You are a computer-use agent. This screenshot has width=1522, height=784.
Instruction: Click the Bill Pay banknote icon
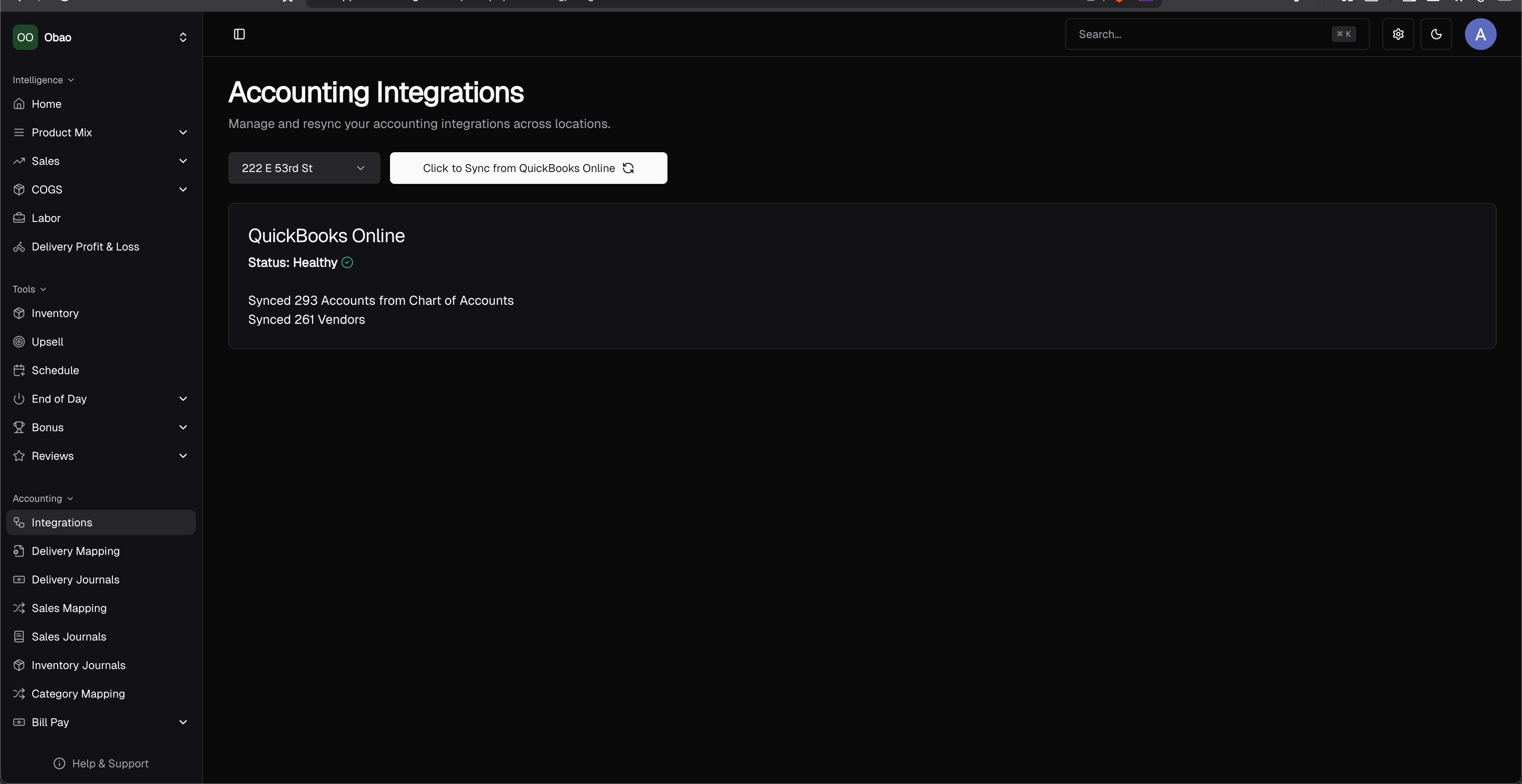point(19,722)
